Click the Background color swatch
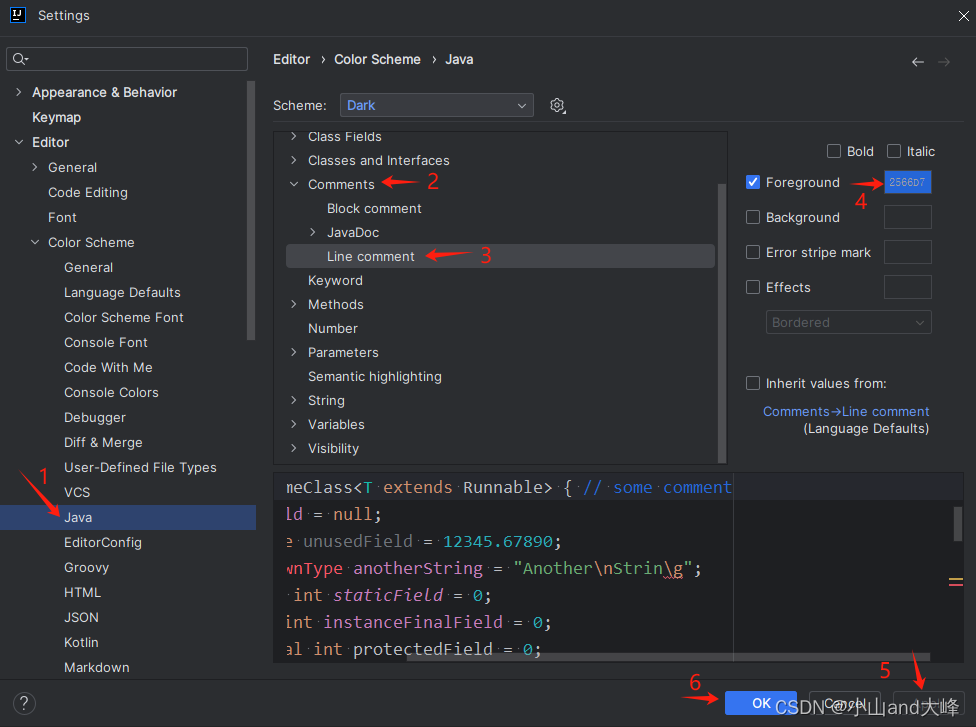 click(908, 217)
